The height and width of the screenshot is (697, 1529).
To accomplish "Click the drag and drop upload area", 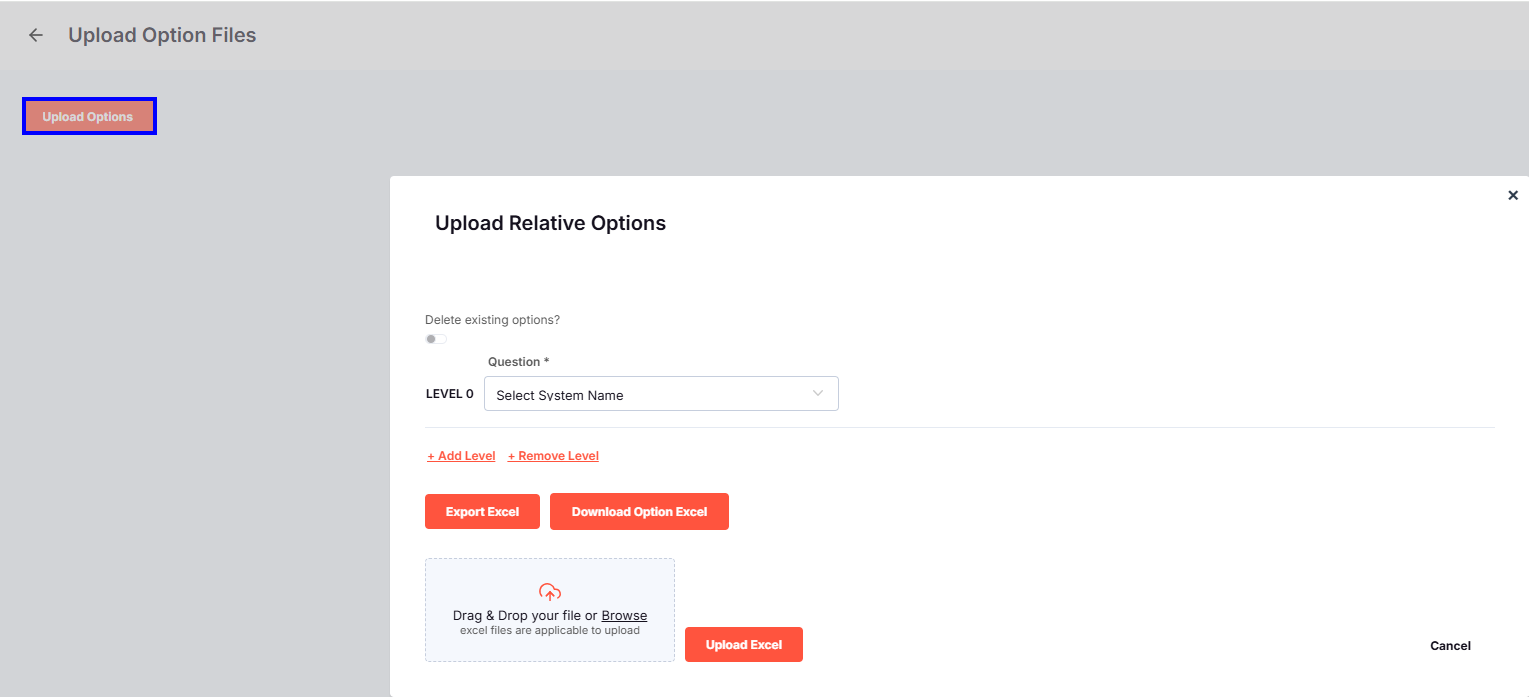I will click(549, 610).
